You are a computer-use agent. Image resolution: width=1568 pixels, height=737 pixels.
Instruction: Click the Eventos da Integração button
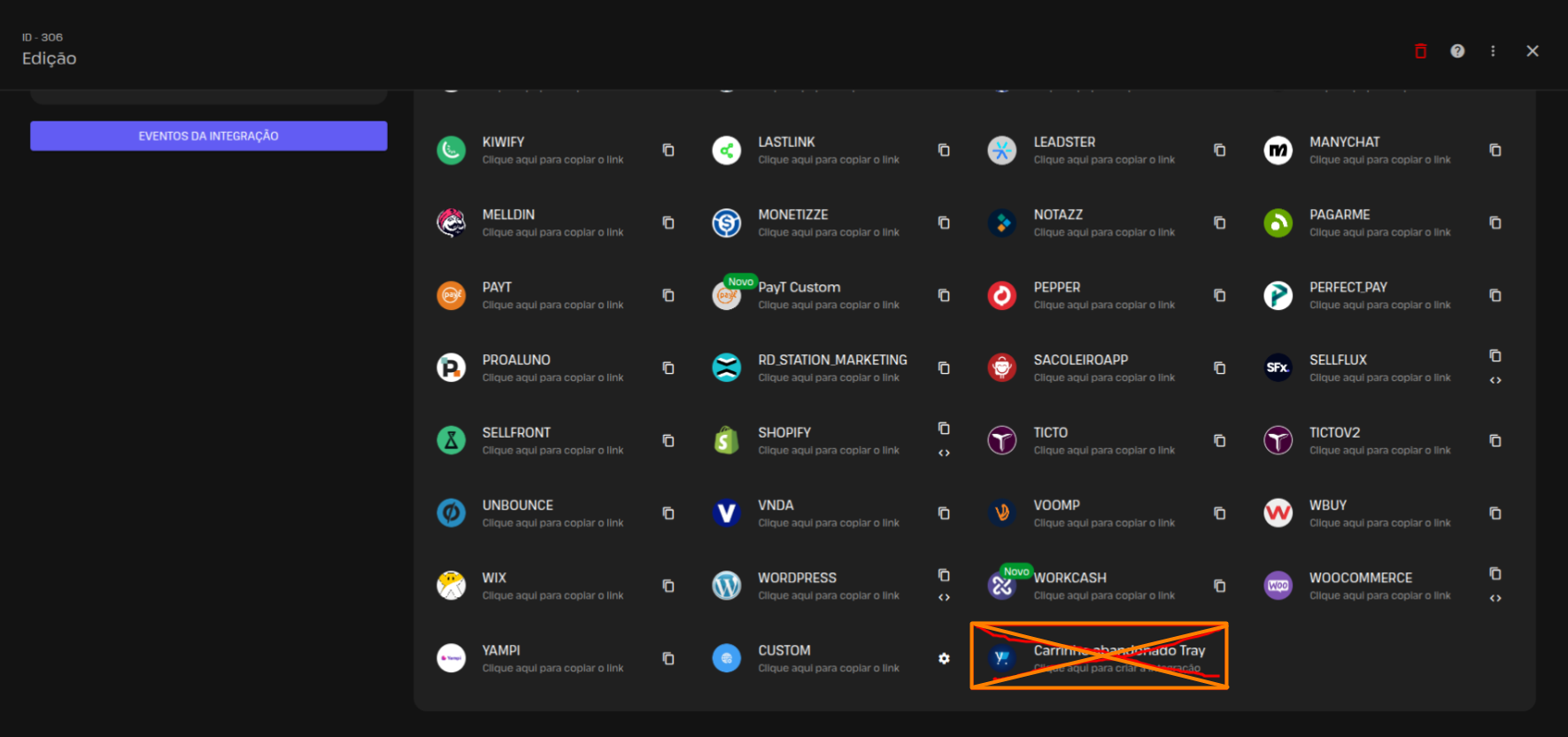pos(208,136)
